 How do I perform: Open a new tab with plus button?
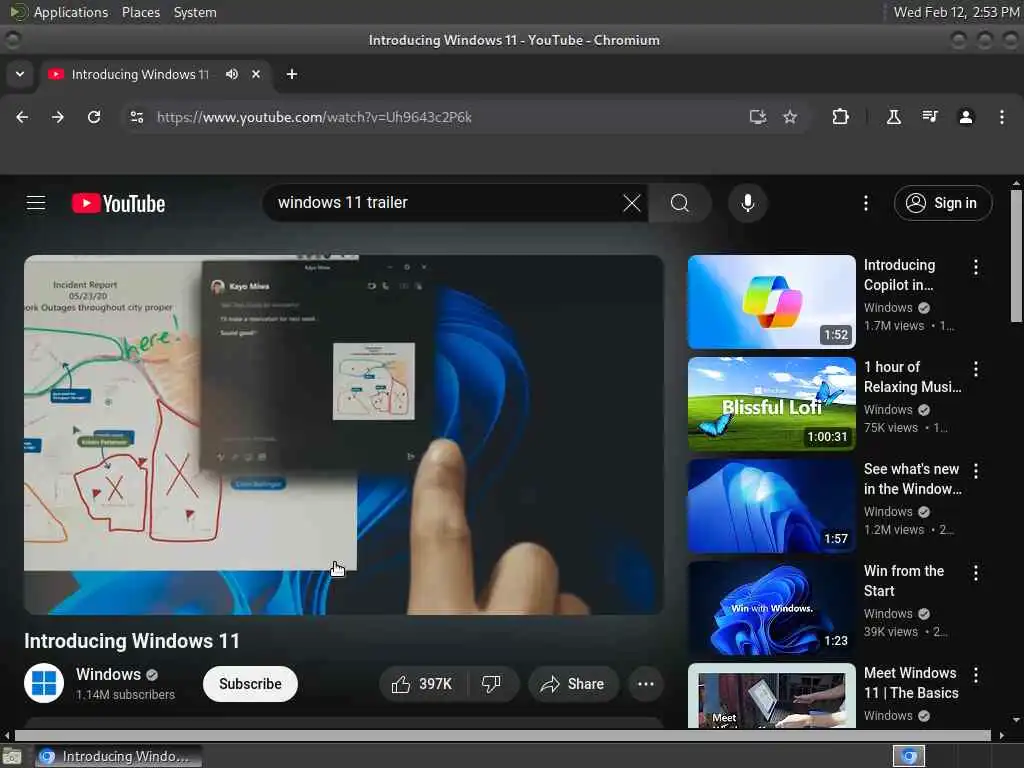(x=292, y=74)
